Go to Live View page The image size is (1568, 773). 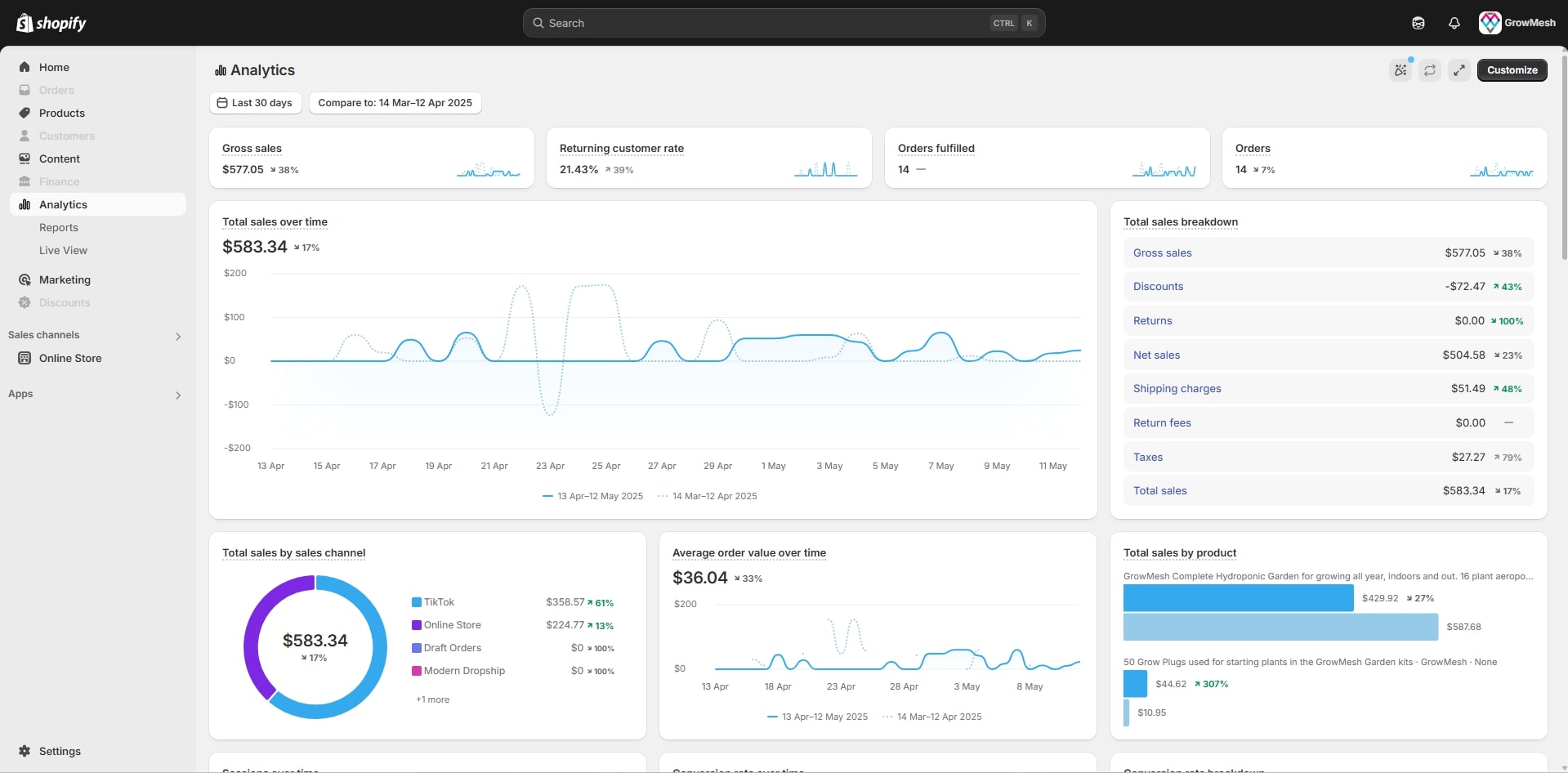click(x=63, y=250)
